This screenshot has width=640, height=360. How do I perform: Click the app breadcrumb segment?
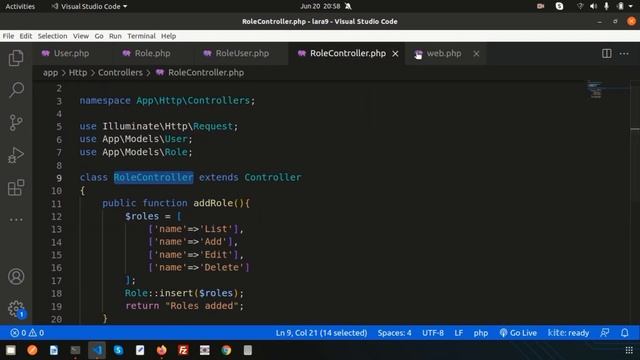(50, 73)
